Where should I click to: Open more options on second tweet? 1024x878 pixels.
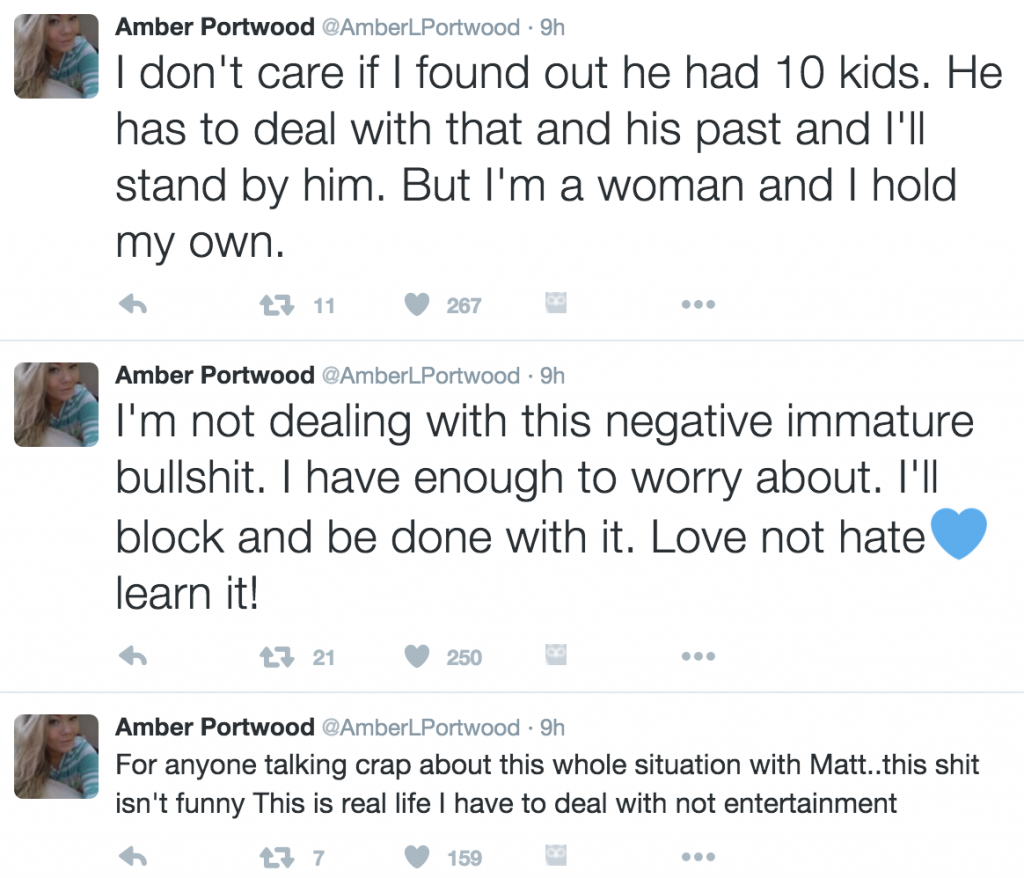[x=696, y=657]
